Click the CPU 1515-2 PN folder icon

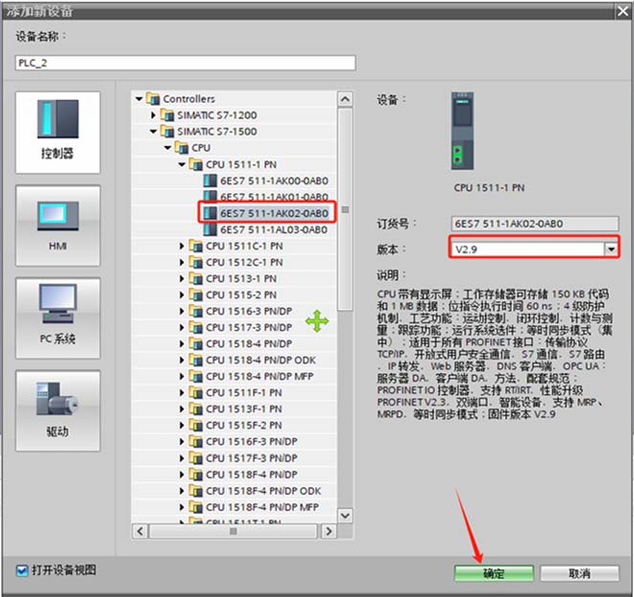pos(196,294)
